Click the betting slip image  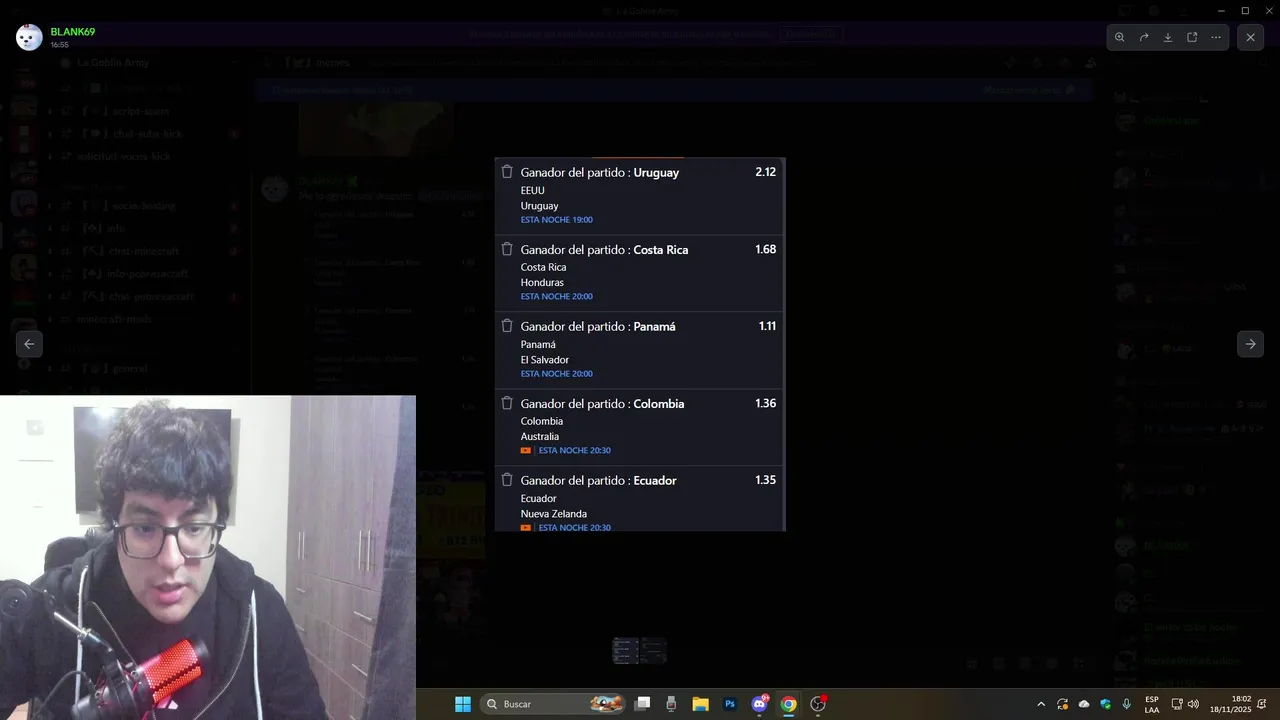(640, 344)
